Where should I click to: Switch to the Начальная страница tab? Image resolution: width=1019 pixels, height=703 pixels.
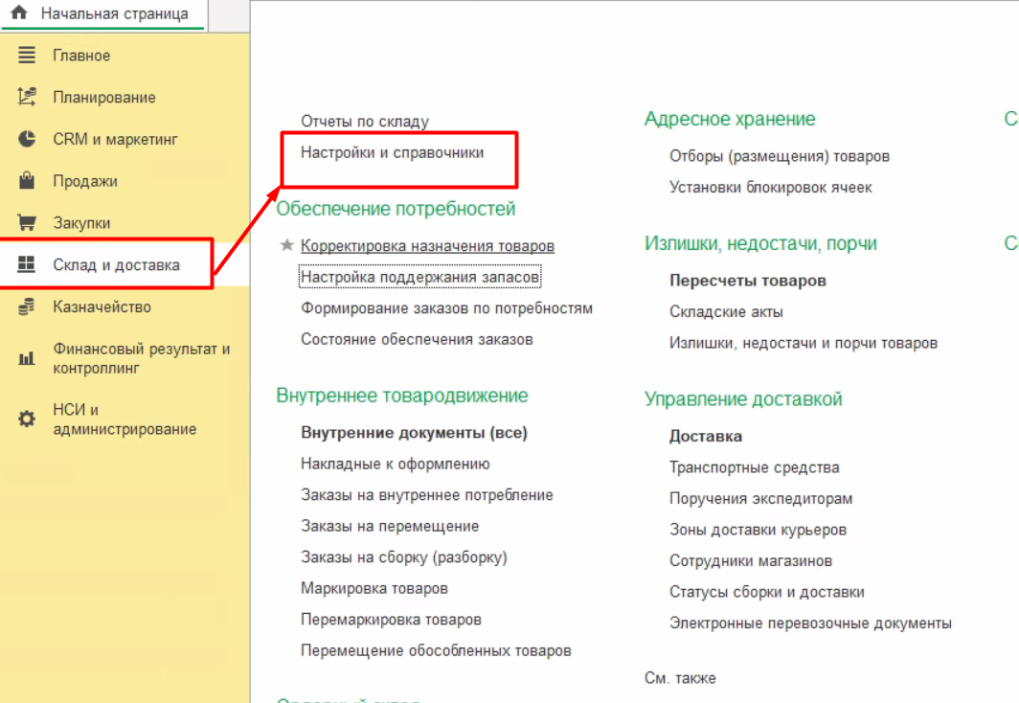(x=113, y=14)
